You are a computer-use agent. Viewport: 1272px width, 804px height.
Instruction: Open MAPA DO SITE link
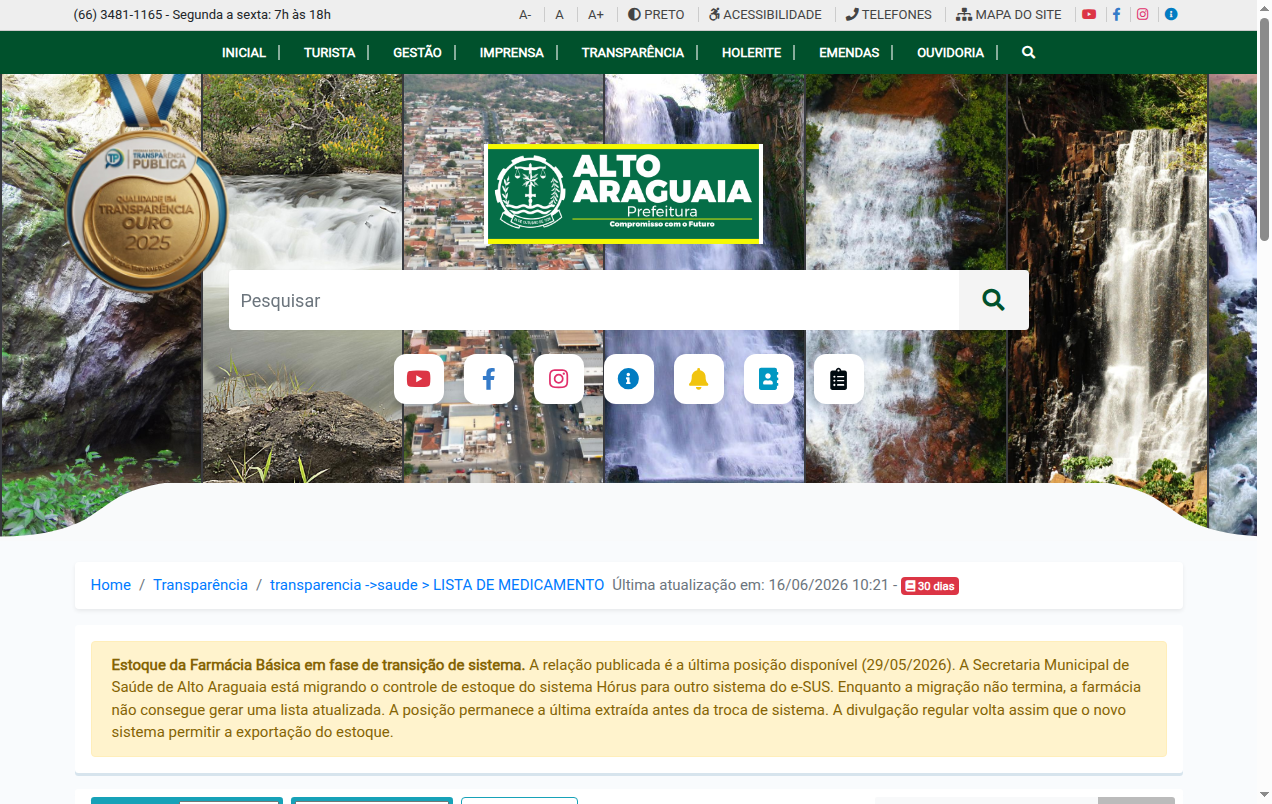(1009, 15)
